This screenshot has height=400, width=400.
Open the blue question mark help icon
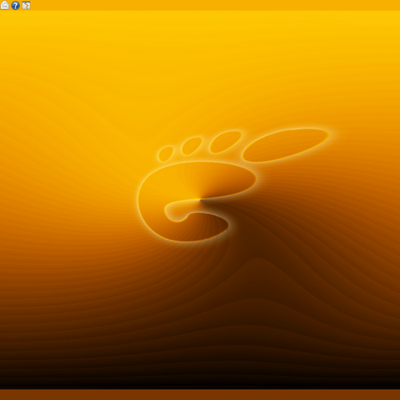[x=15, y=5]
